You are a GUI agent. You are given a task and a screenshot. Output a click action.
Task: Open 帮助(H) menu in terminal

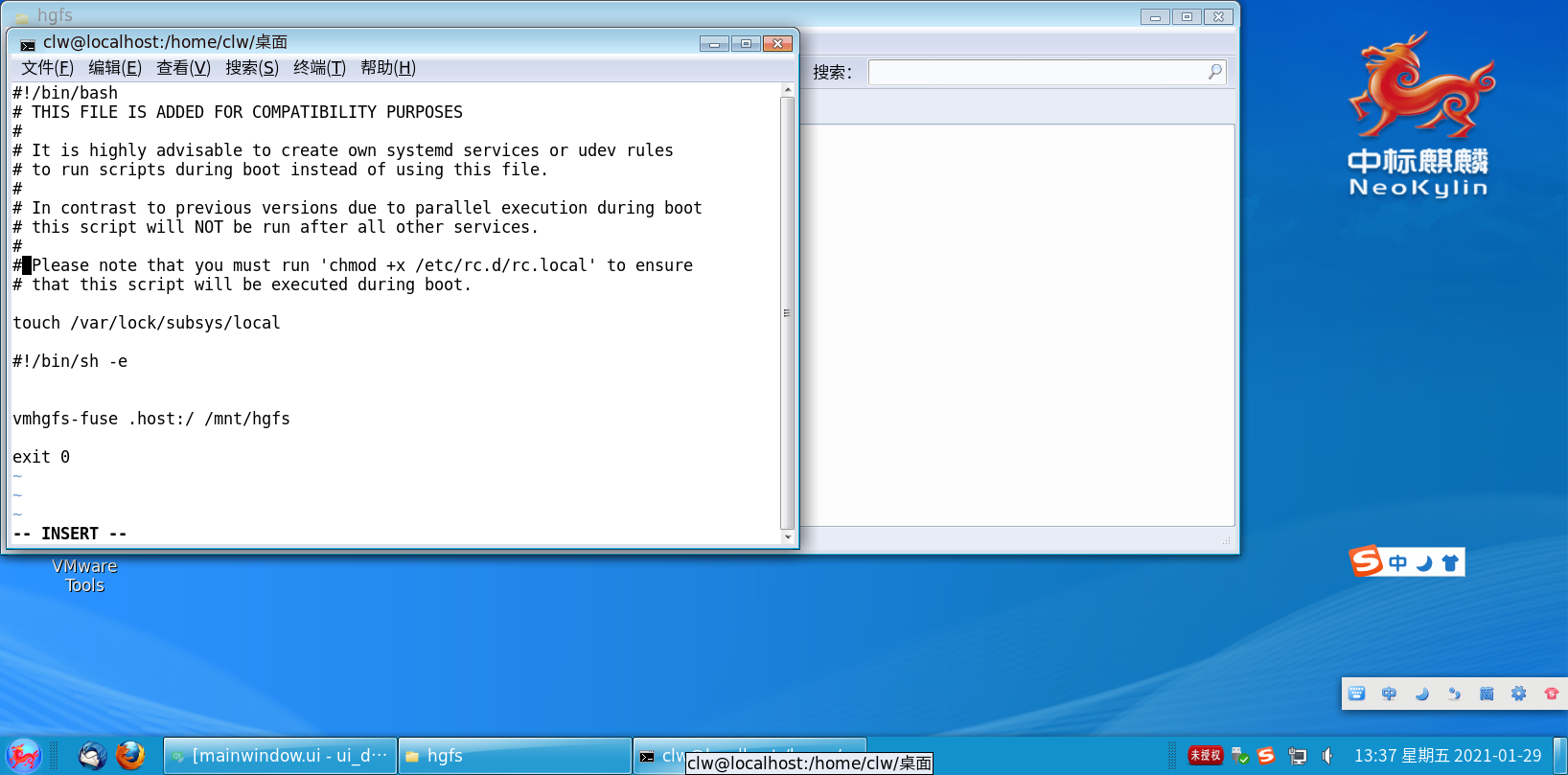388,68
